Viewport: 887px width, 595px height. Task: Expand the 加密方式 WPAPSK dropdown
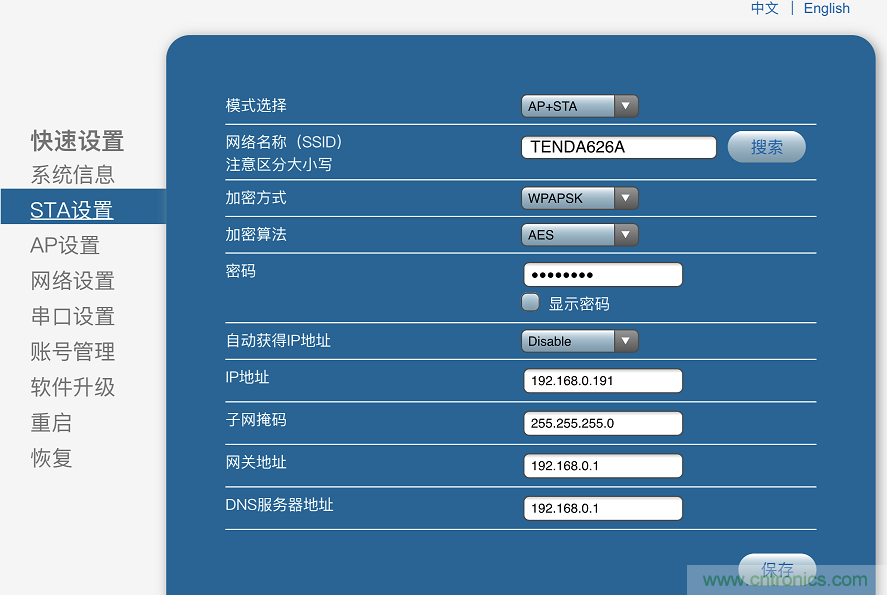pos(579,198)
